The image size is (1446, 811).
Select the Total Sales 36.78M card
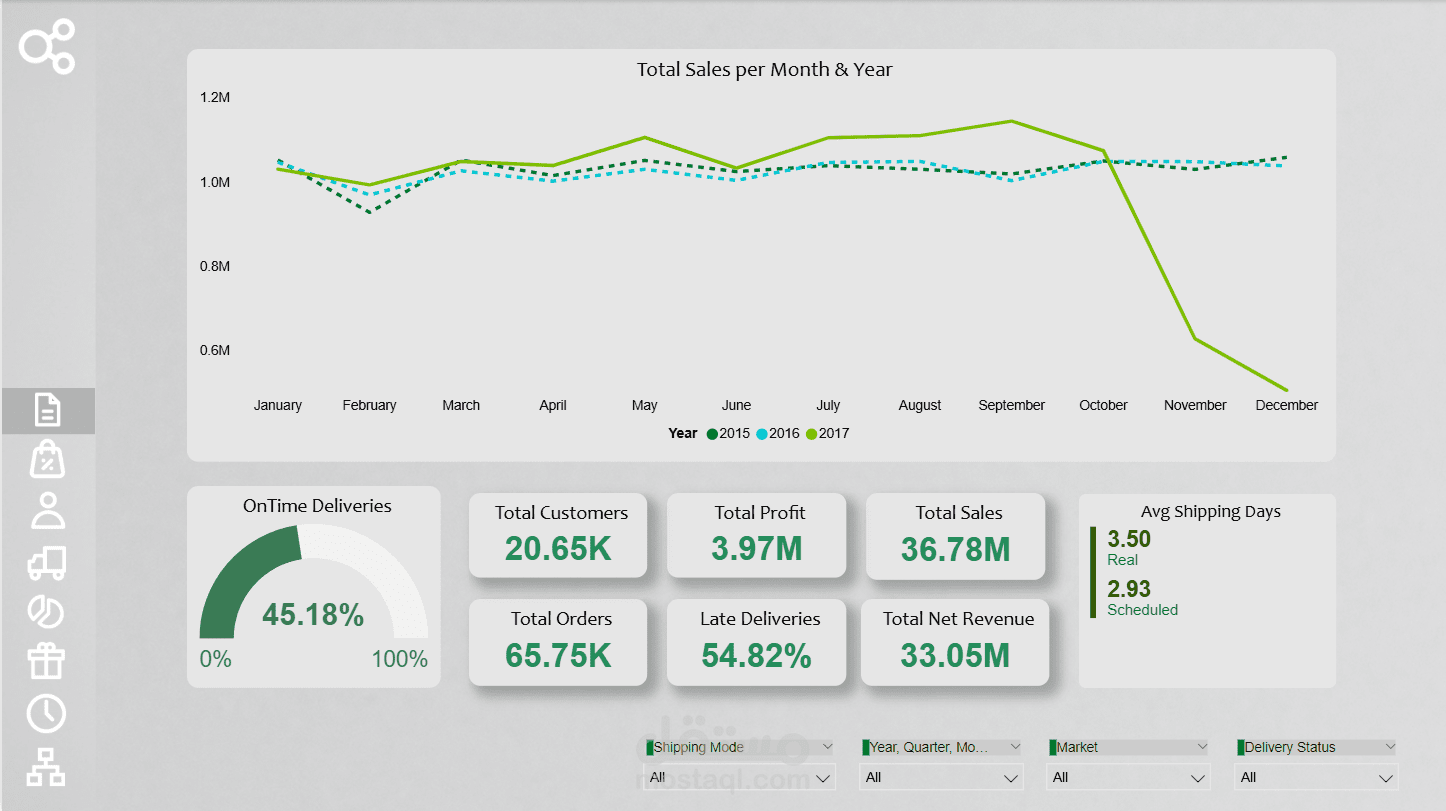[955, 536]
